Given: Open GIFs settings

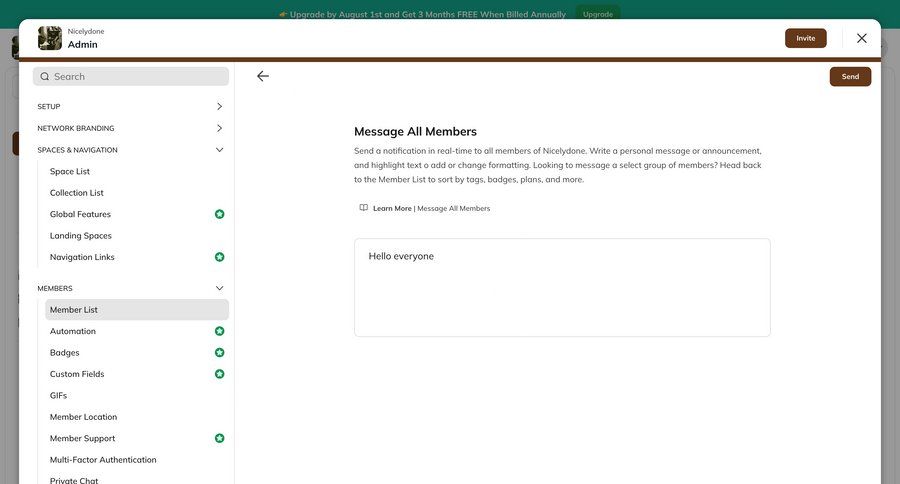Looking at the screenshot, I should [x=59, y=396].
